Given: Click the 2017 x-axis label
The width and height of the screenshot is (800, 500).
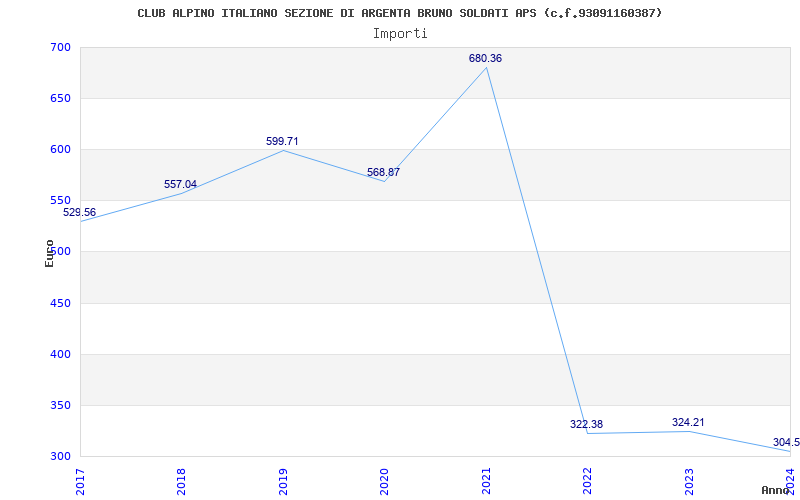Looking at the screenshot, I should [81, 481].
